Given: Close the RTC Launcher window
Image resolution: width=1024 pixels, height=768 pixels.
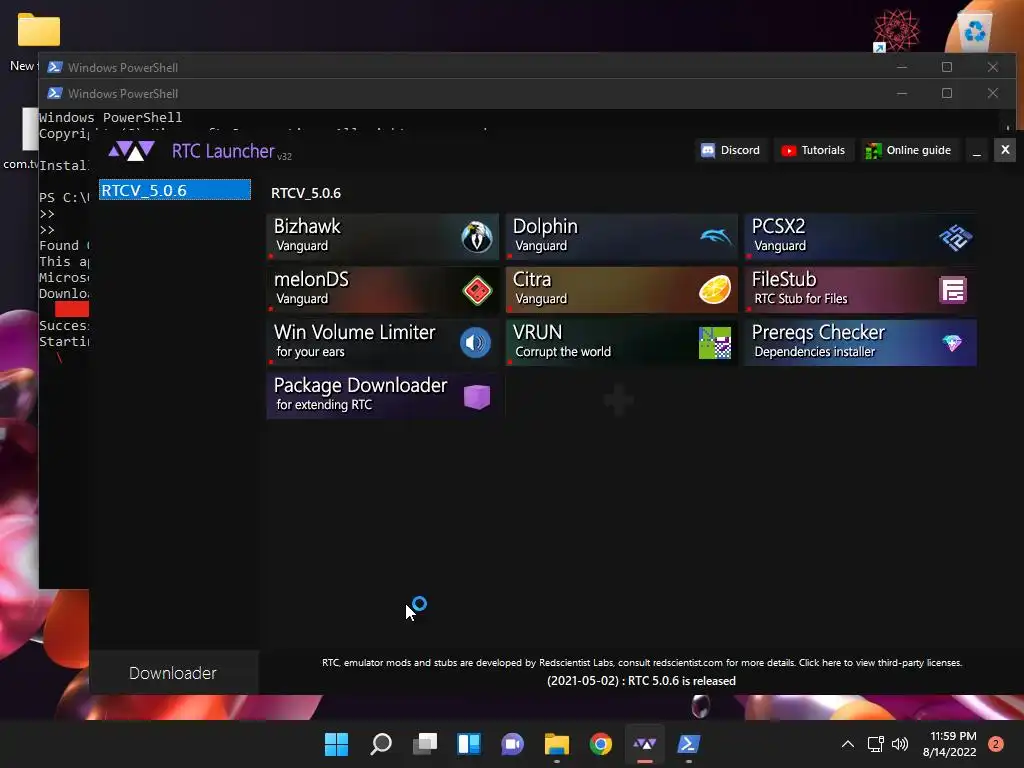Looking at the screenshot, I should [1005, 150].
